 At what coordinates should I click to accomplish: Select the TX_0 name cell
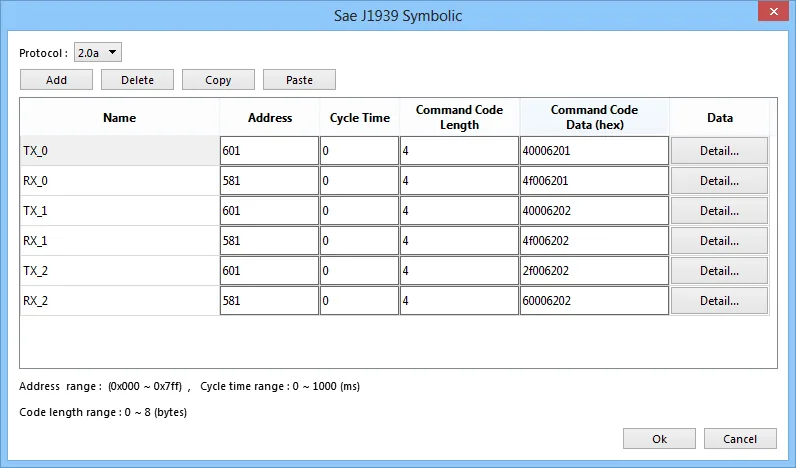click(x=120, y=151)
